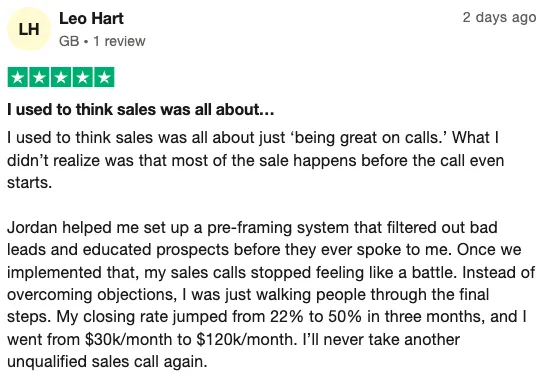This screenshot has height=388, width=542.
Task: Click the fifth green rating star
Action: [104, 77]
